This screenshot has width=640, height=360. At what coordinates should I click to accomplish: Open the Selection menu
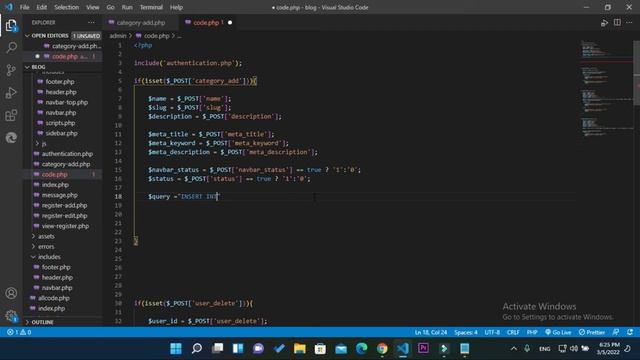click(x=67, y=7)
